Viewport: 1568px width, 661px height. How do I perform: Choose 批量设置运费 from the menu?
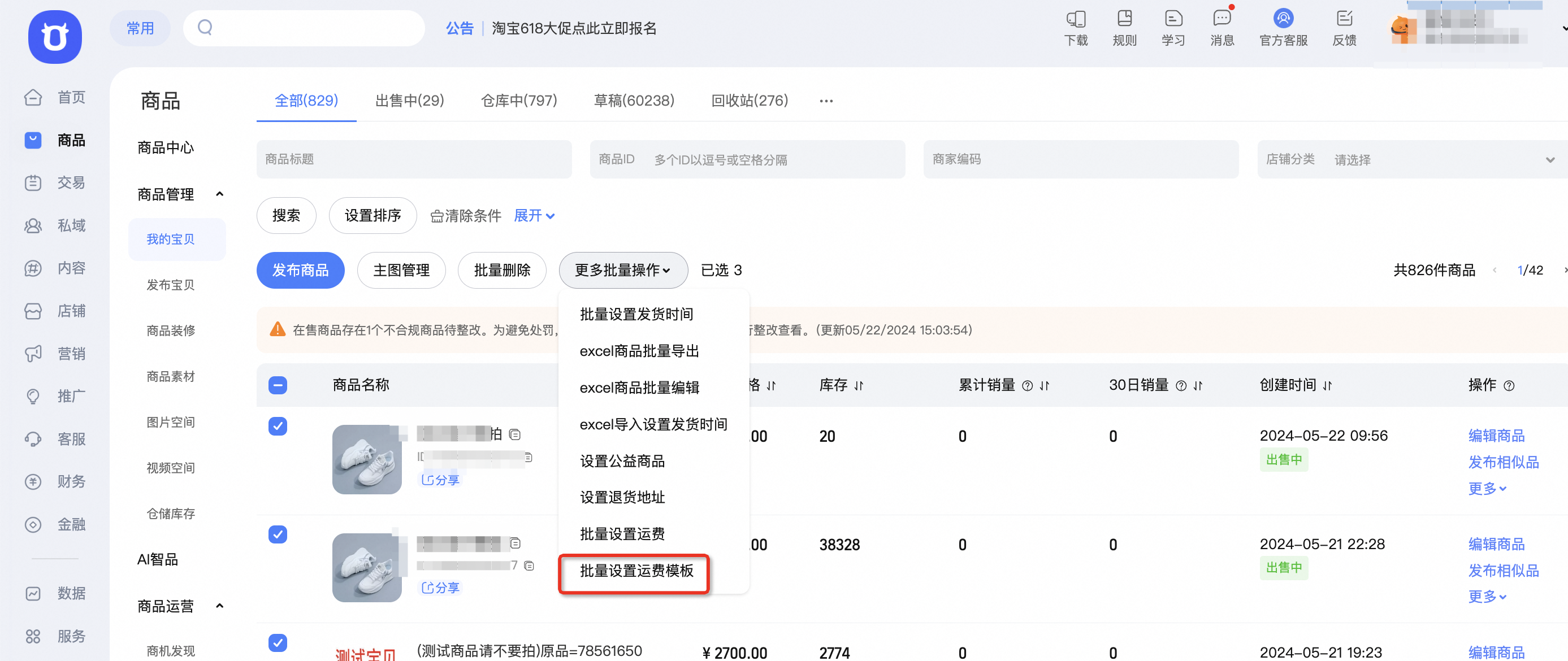point(622,533)
